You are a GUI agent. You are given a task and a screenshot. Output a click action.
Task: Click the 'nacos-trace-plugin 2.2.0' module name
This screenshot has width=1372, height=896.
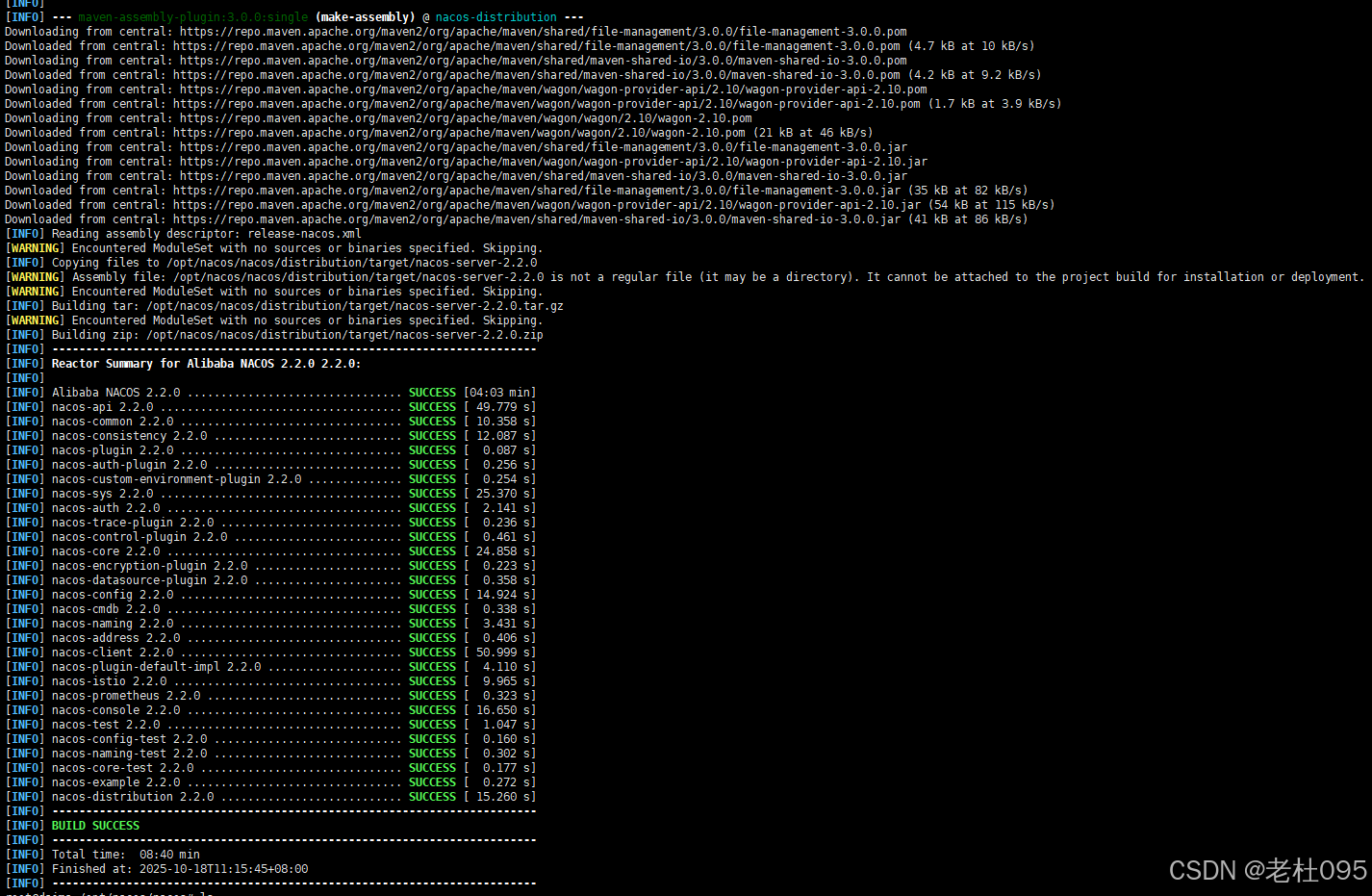pos(133,523)
